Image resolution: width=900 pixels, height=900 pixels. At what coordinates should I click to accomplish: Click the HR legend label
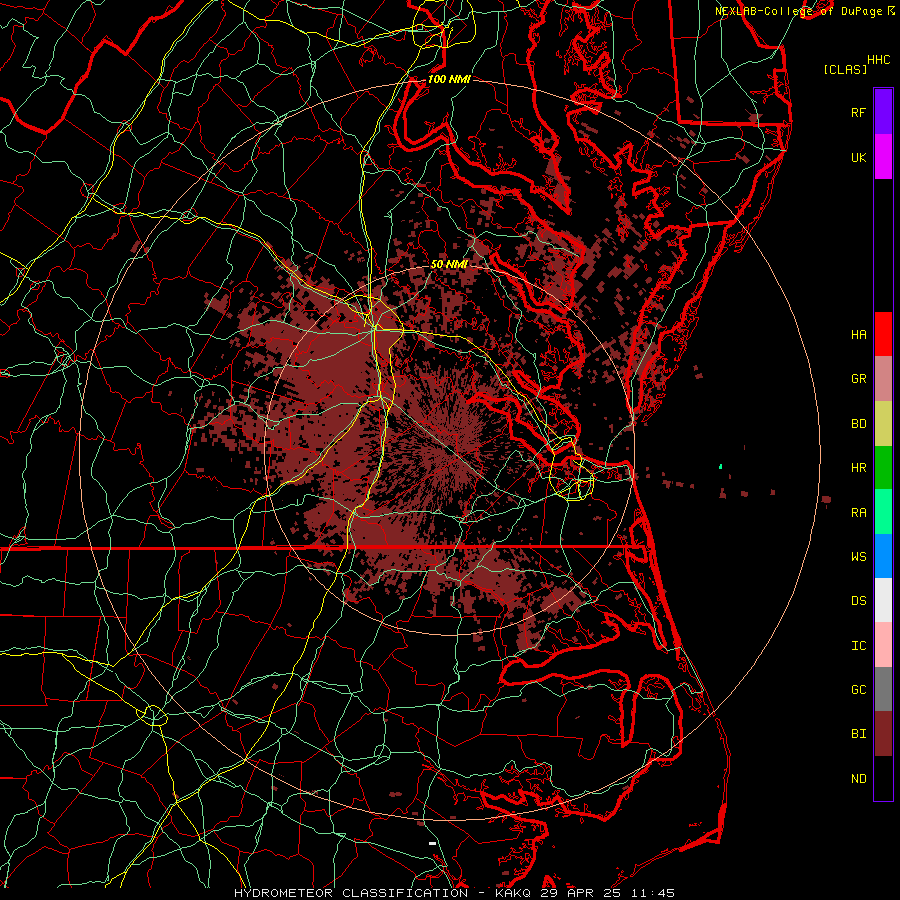click(858, 468)
